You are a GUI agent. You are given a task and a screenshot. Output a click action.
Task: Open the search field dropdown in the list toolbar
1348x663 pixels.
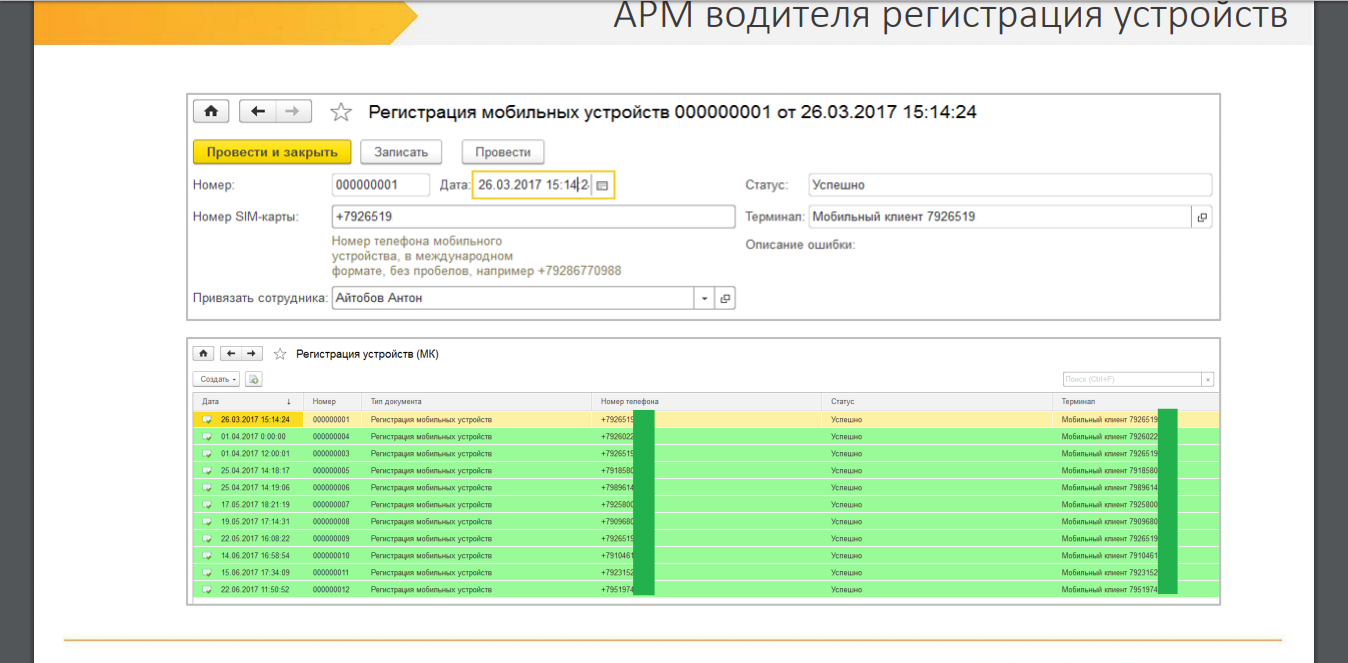(x=1207, y=379)
